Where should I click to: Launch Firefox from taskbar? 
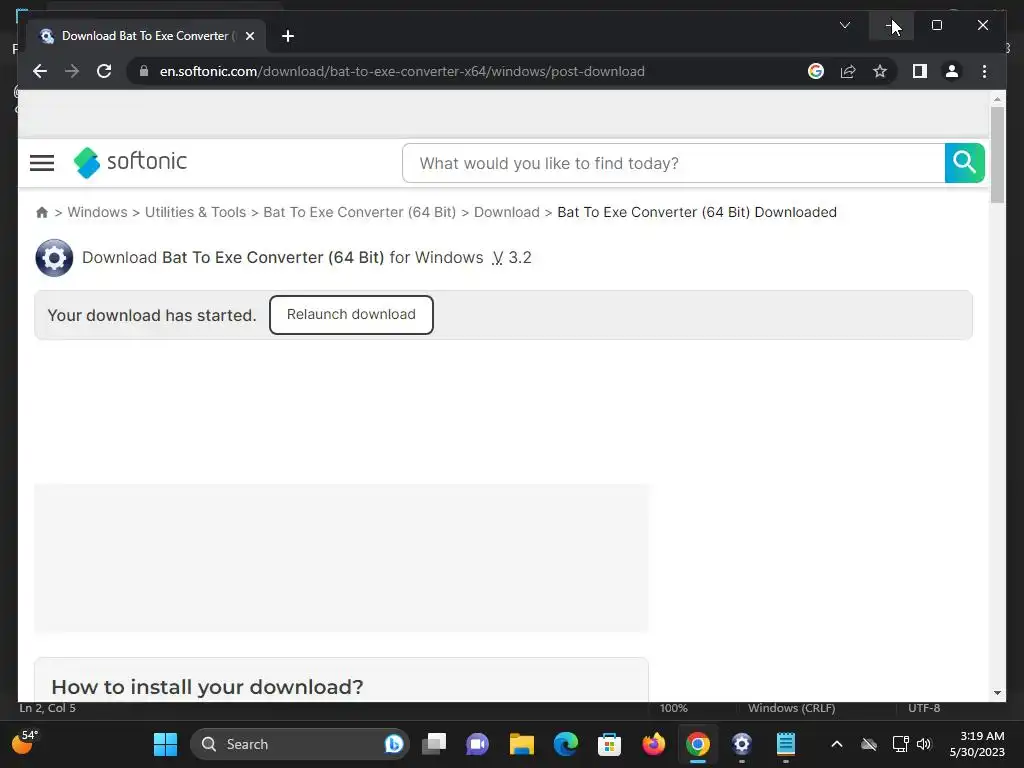pyautogui.click(x=654, y=744)
